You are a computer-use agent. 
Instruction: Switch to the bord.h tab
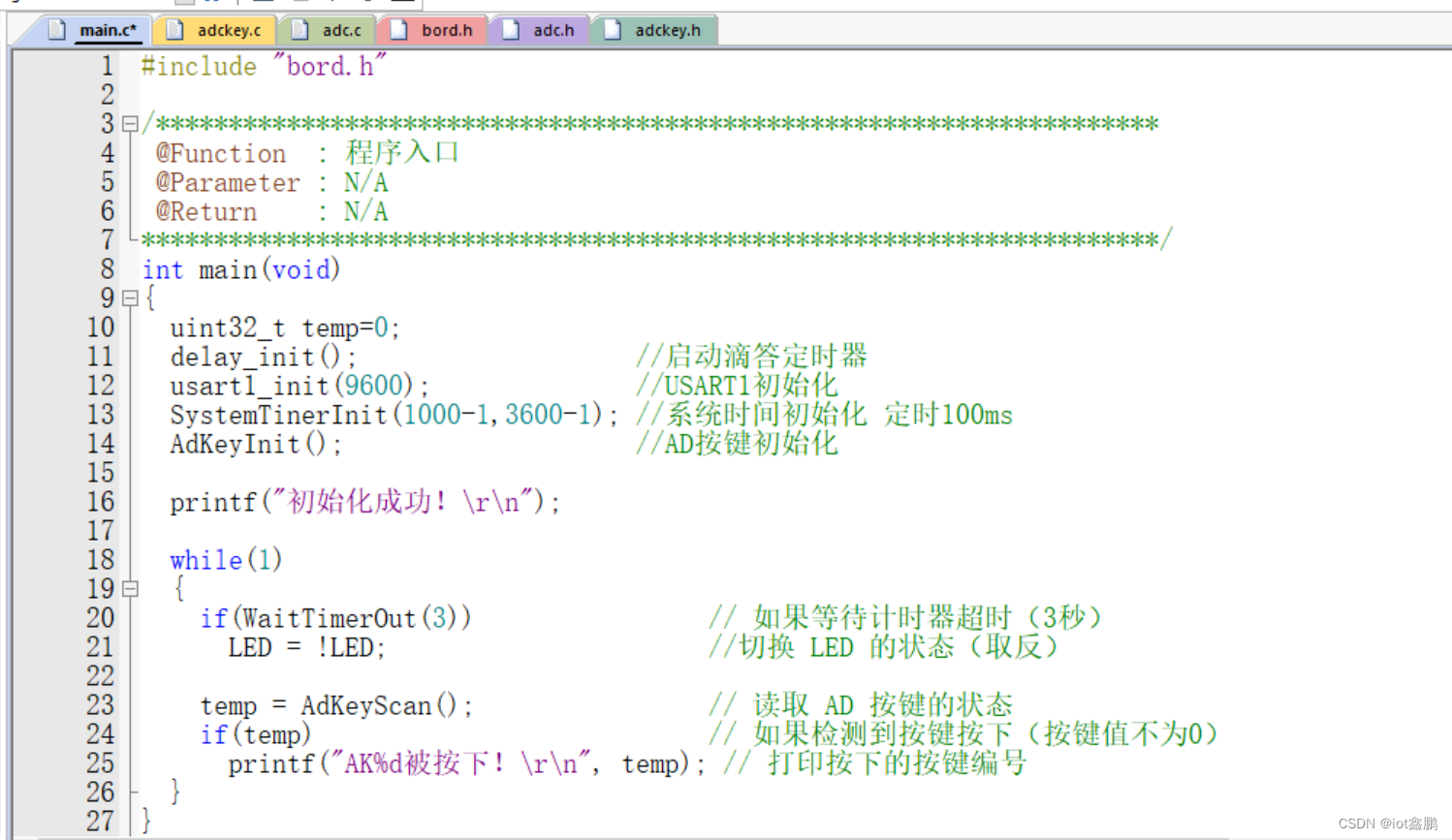coord(433,30)
